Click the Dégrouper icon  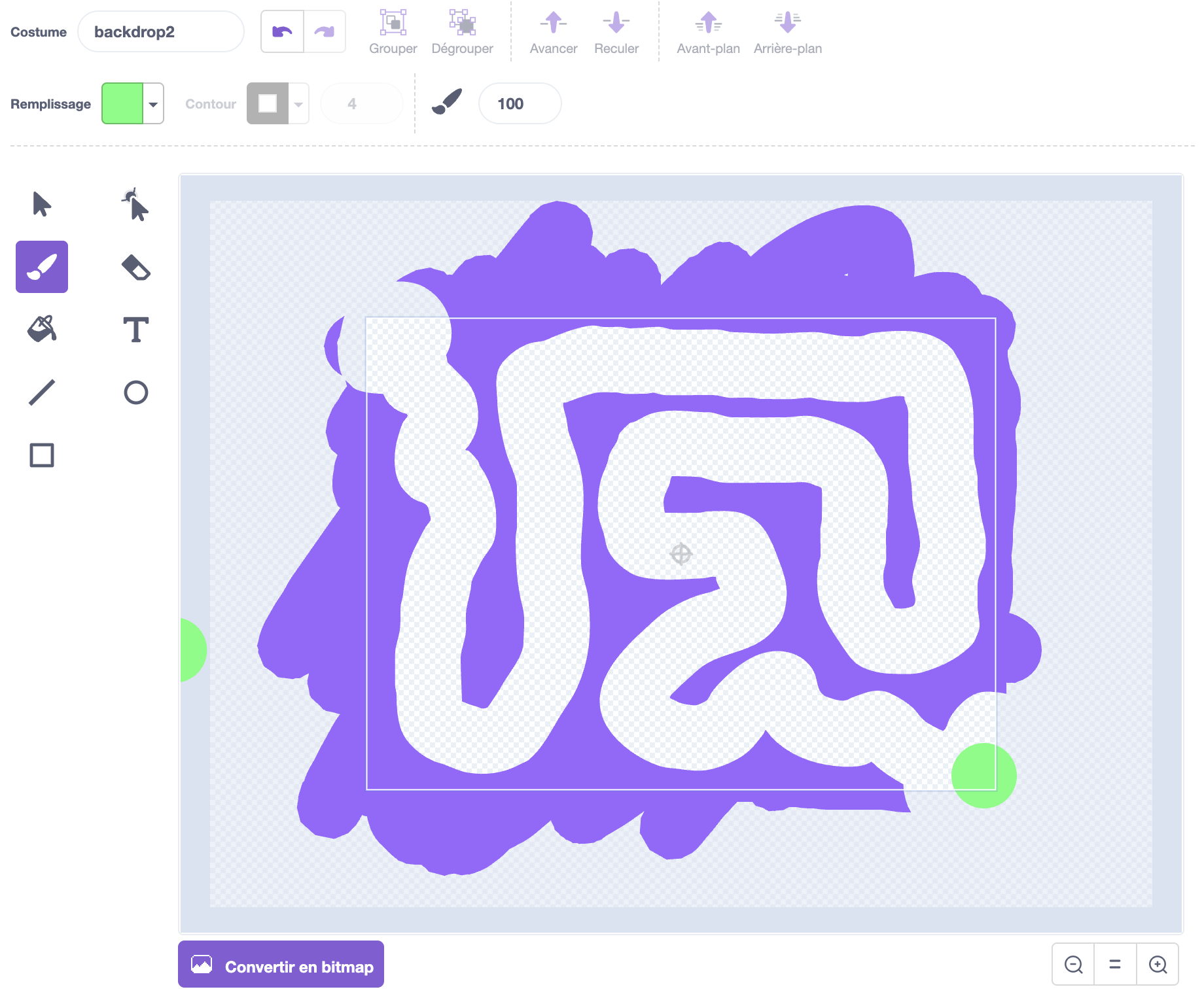[x=463, y=23]
